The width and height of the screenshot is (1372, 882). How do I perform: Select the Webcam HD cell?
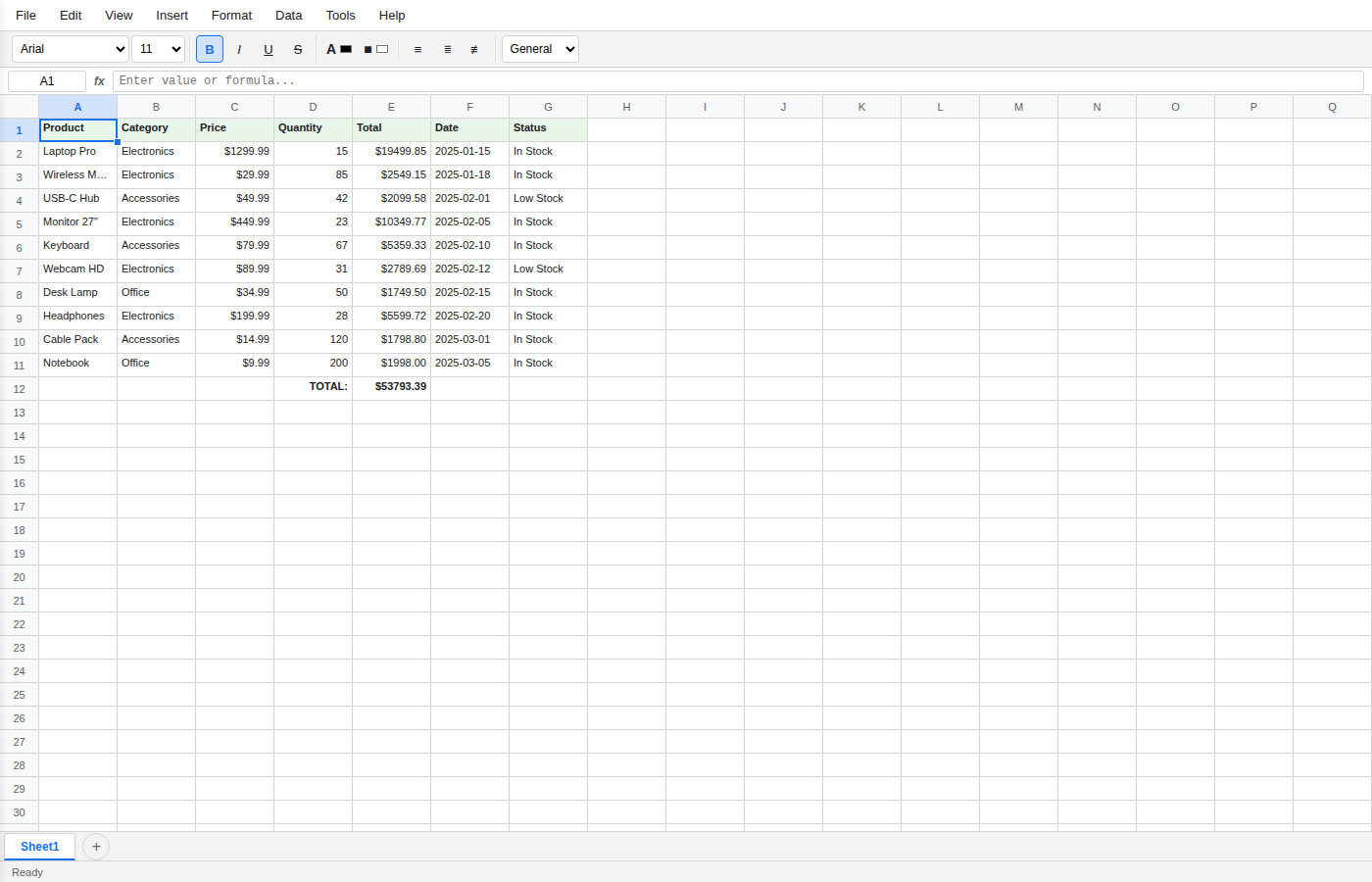click(78, 271)
